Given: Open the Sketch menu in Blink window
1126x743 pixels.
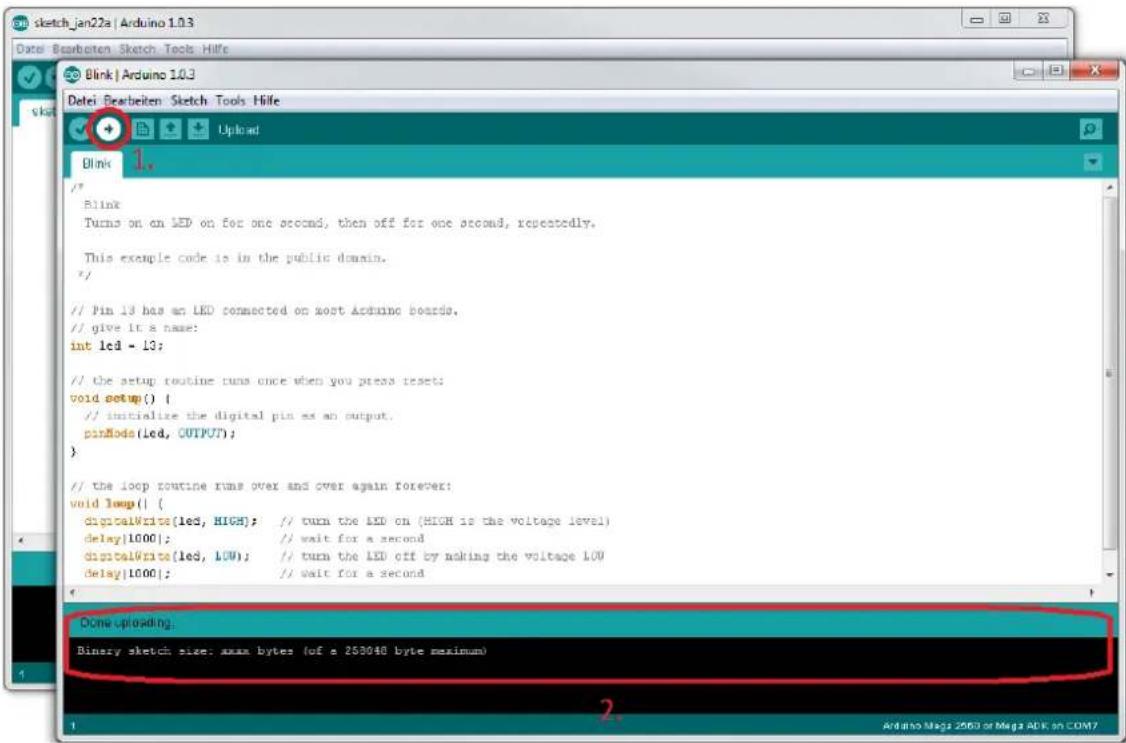Looking at the screenshot, I should coord(189,101).
